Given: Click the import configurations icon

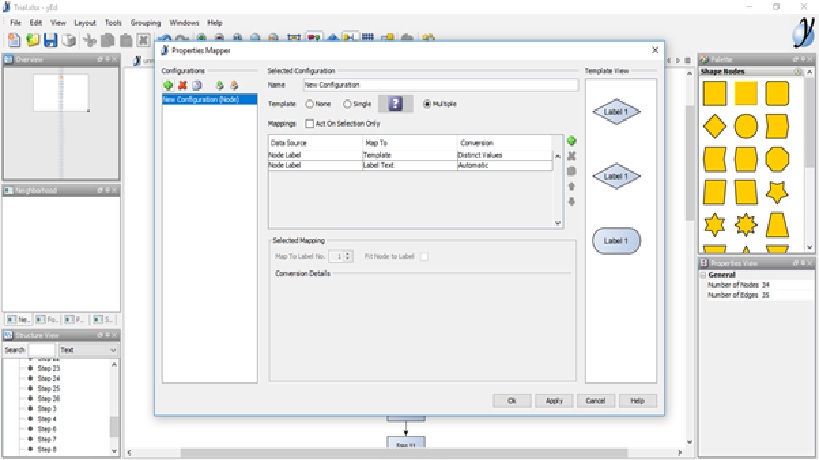Looking at the screenshot, I should (219, 85).
